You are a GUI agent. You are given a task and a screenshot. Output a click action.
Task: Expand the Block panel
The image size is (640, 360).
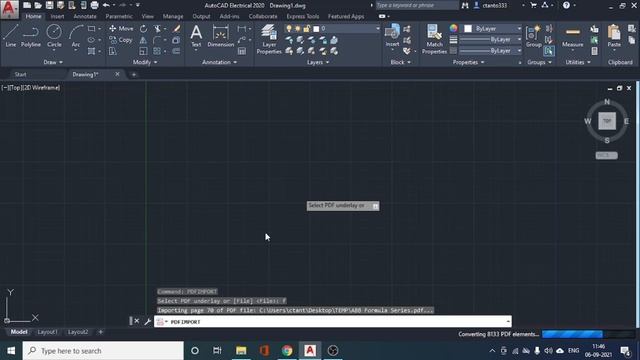pyautogui.click(x=400, y=62)
